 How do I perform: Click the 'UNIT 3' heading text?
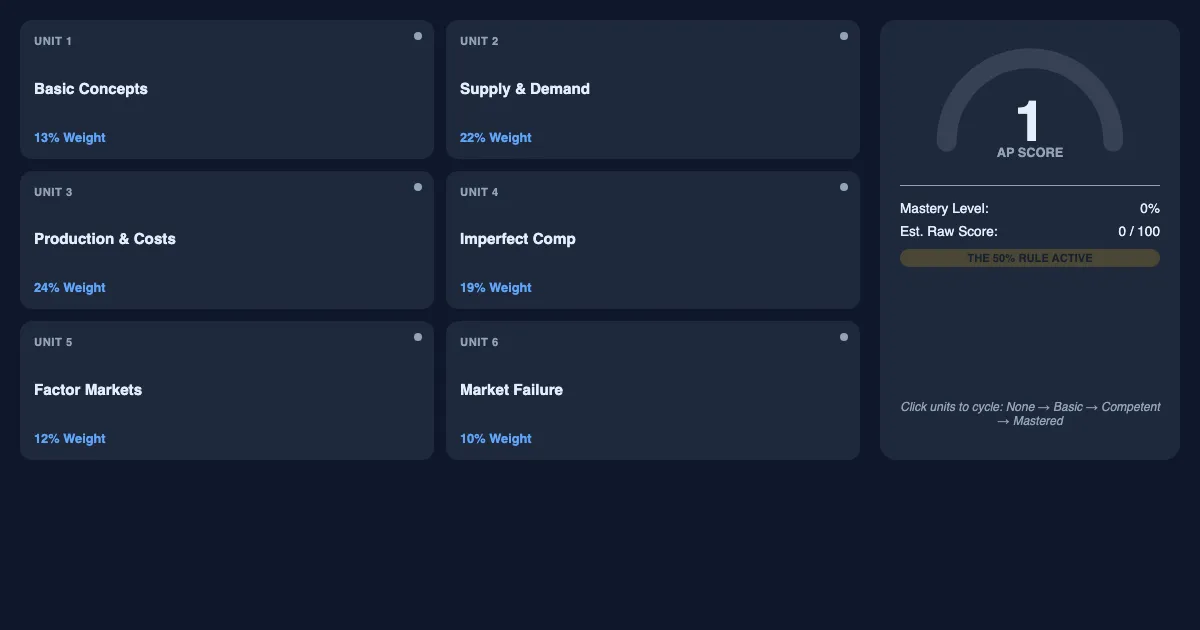click(x=53, y=192)
